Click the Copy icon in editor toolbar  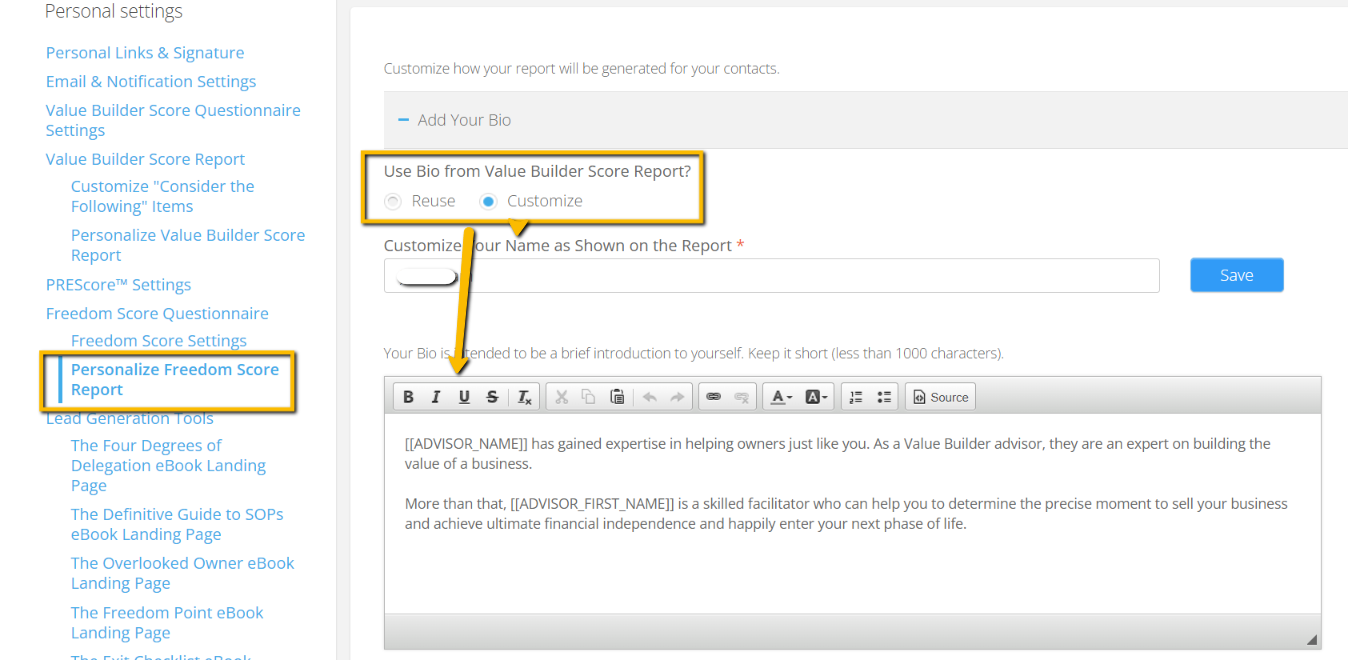[x=589, y=397]
